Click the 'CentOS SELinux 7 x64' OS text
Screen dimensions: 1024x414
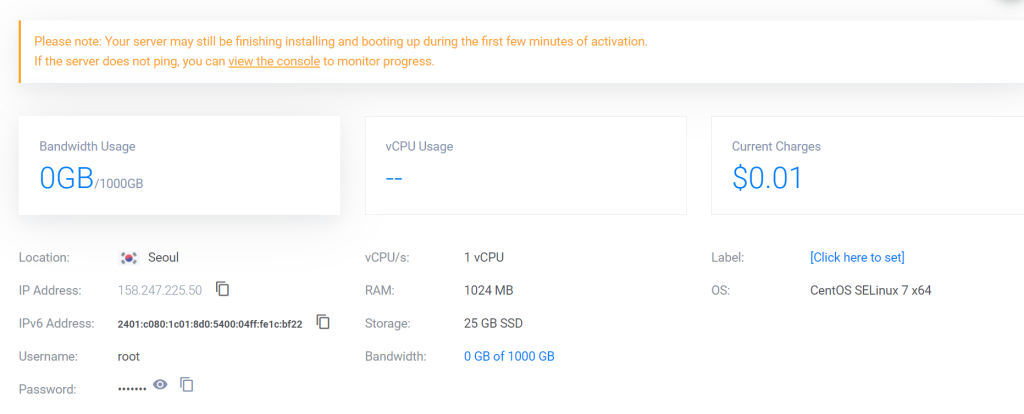point(871,291)
